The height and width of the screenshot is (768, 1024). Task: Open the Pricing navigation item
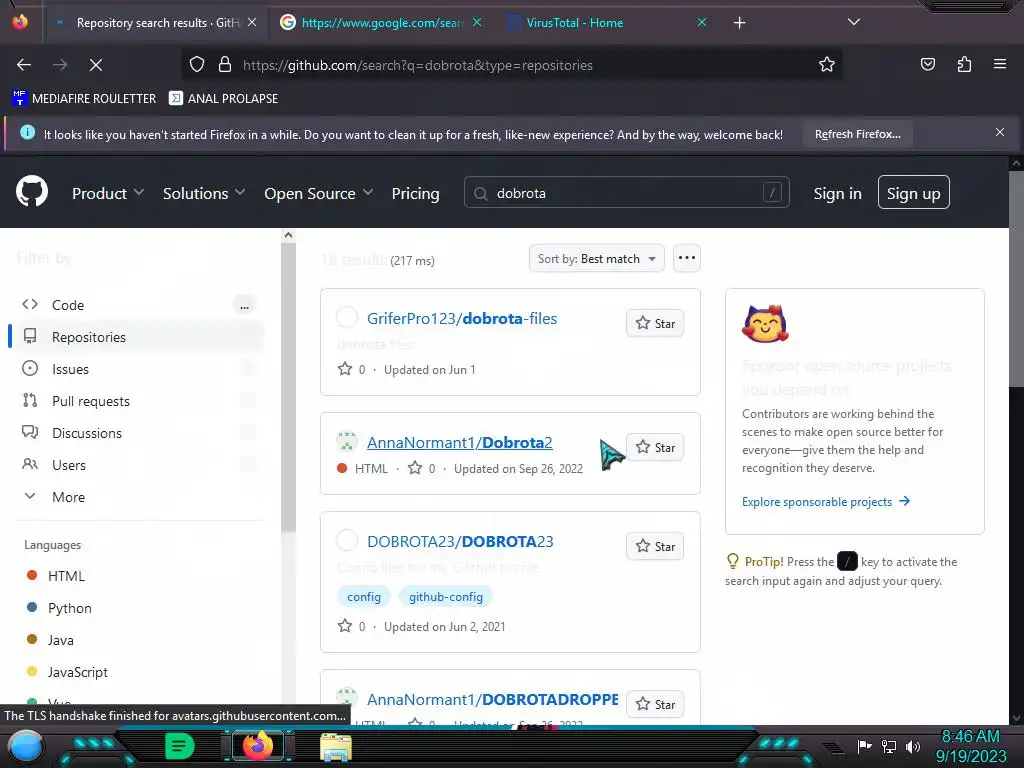click(x=415, y=193)
